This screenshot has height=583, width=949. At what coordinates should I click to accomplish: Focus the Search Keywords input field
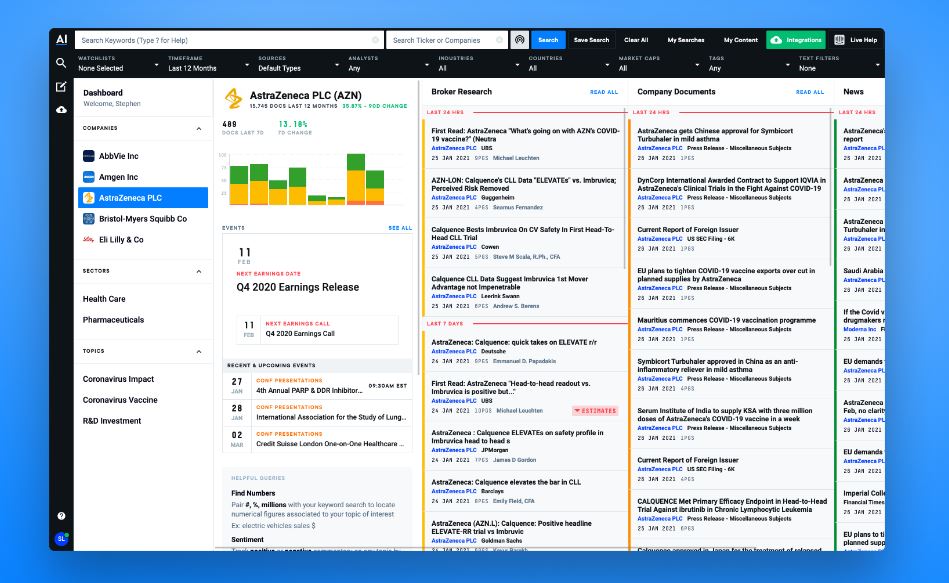(x=229, y=40)
